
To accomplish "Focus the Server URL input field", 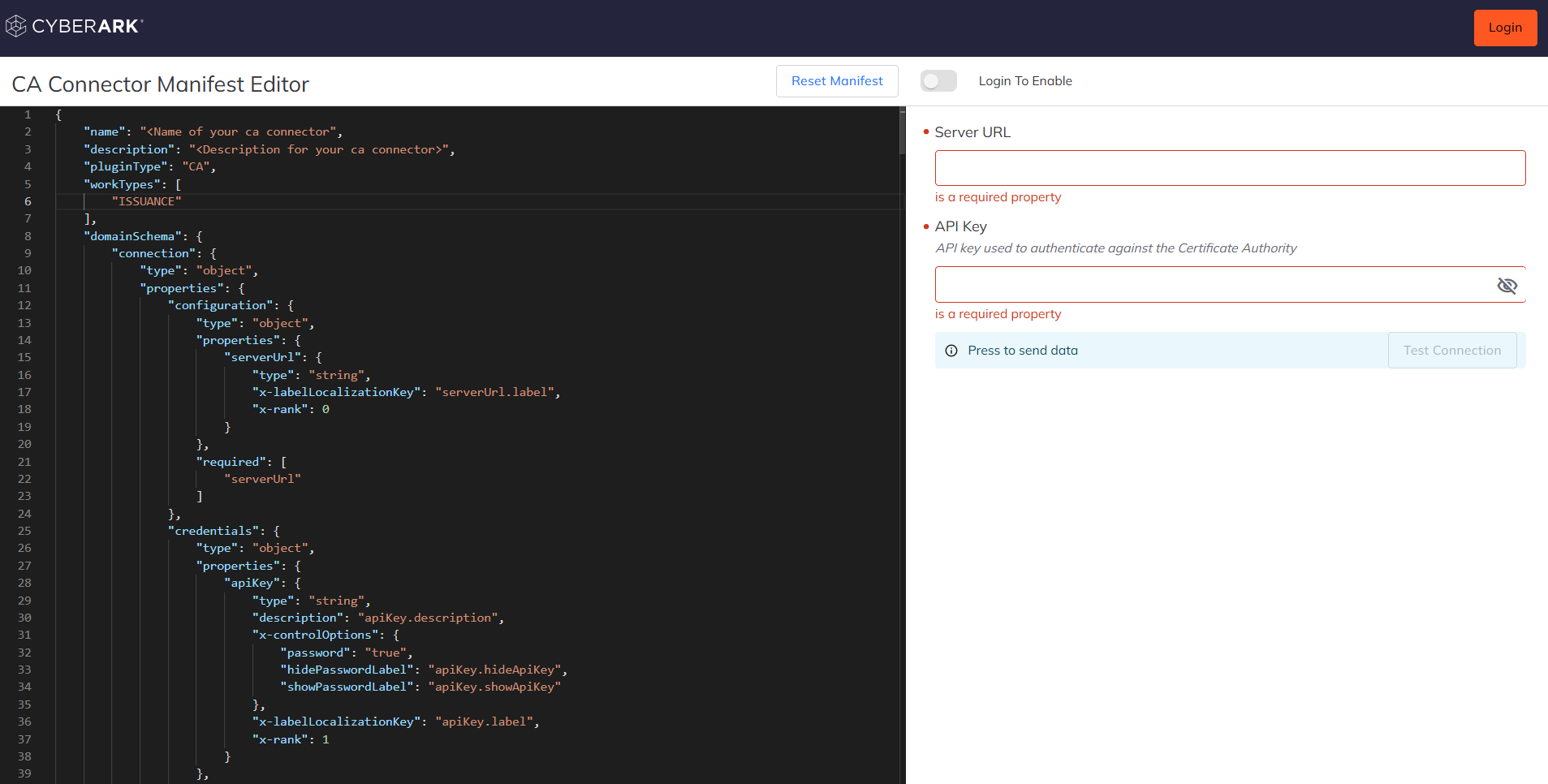I will [x=1230, y=168].
